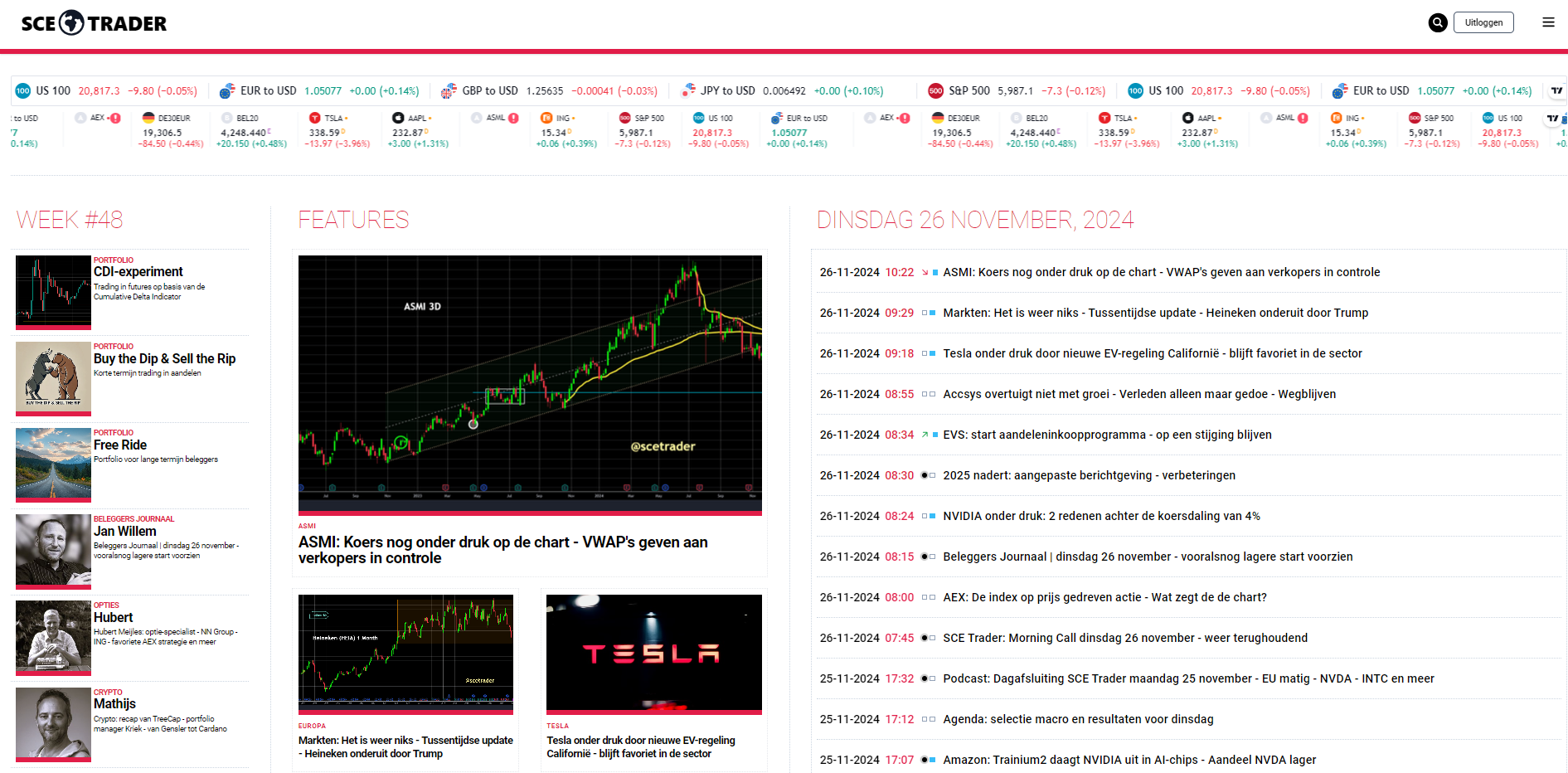Viewport: 1568px width, 773px height.
Task: Open the Mathijs crypto link
Action: tap(114, 703)
